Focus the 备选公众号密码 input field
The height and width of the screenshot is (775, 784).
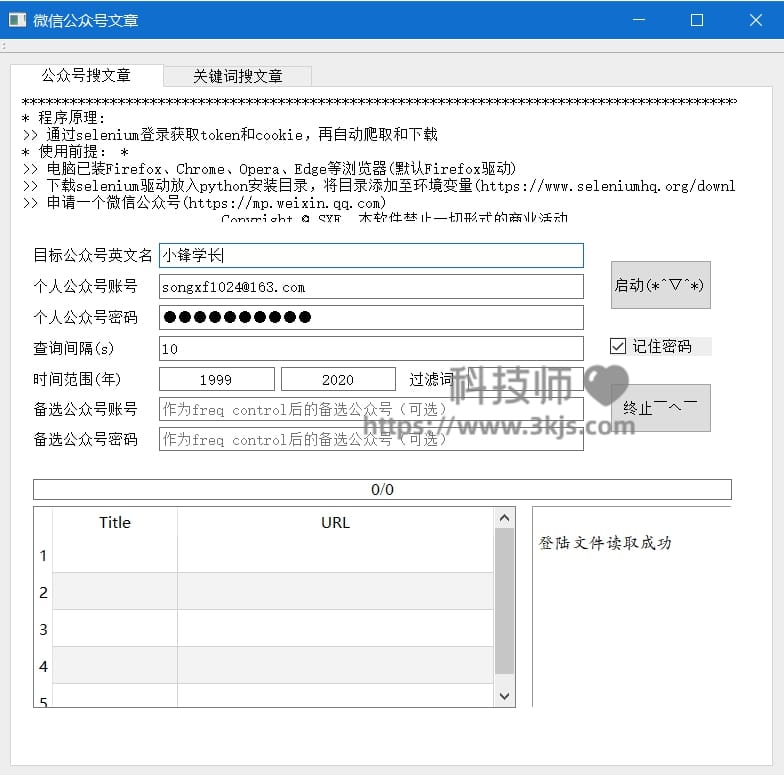371,439
